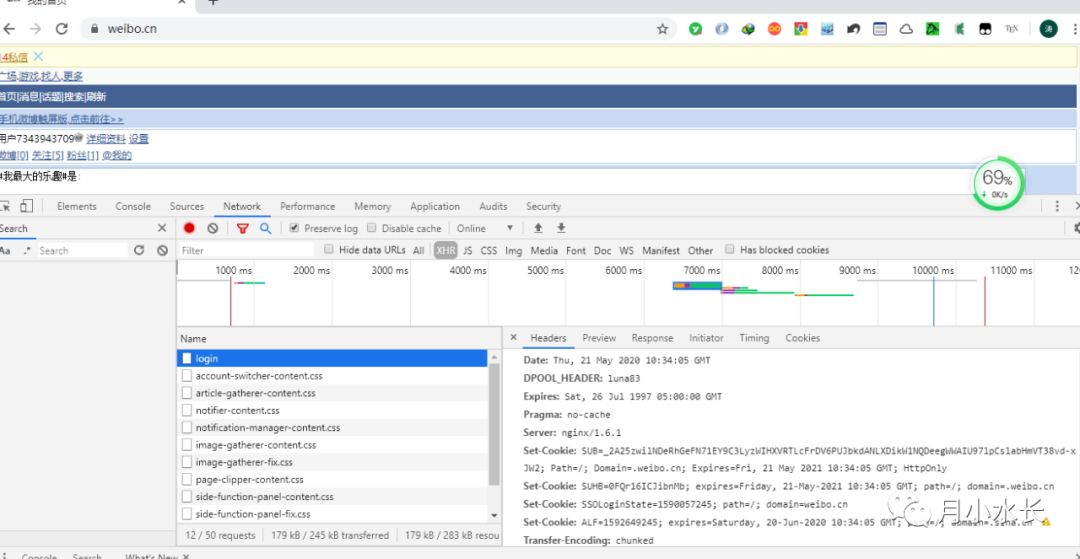
Task: Filter requests by CSS type
Action: point(488,251)
